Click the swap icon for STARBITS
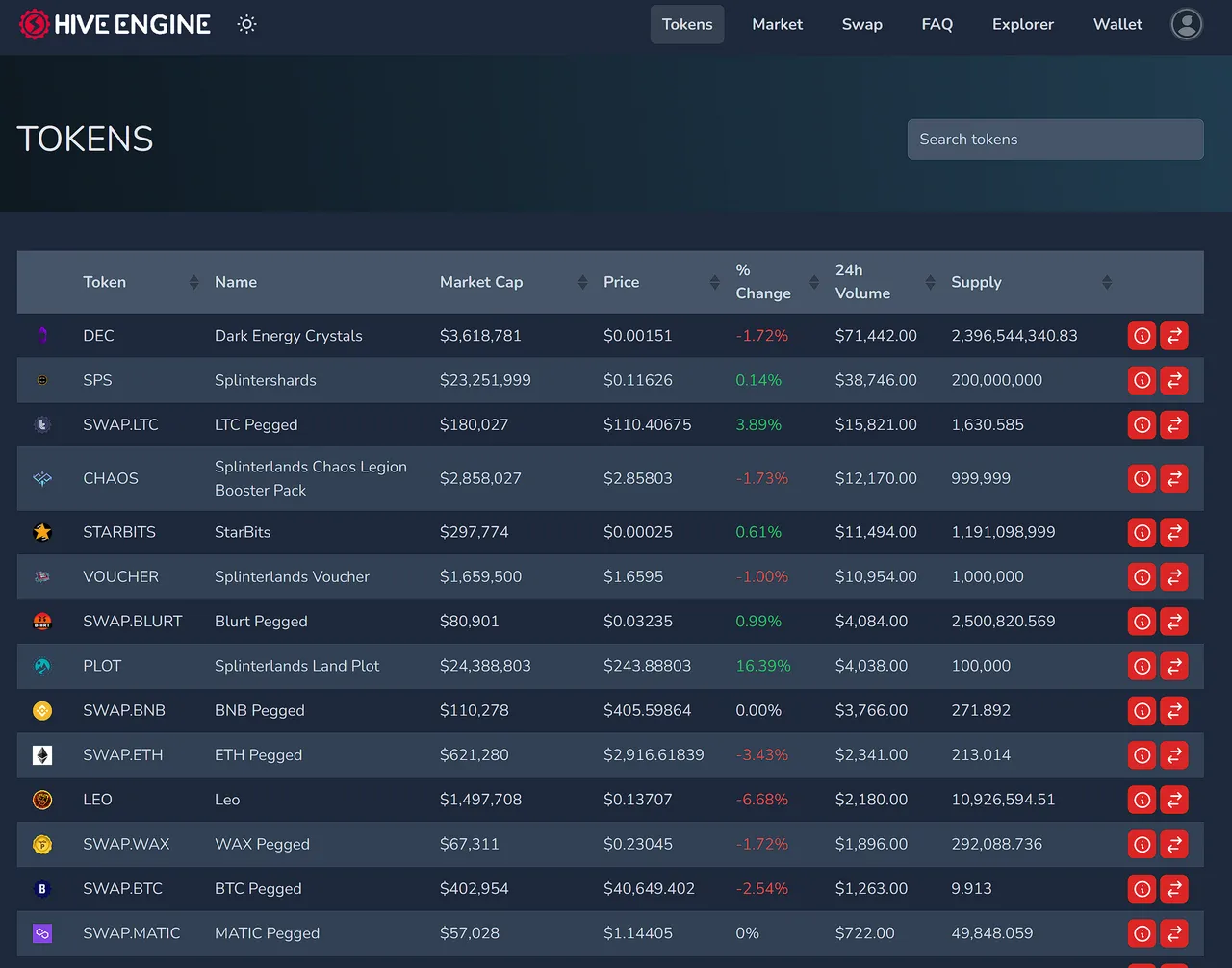Image resolution: width=1232 pixels, height=968 pixels. pyautogui.click(x=1174, y=532)
